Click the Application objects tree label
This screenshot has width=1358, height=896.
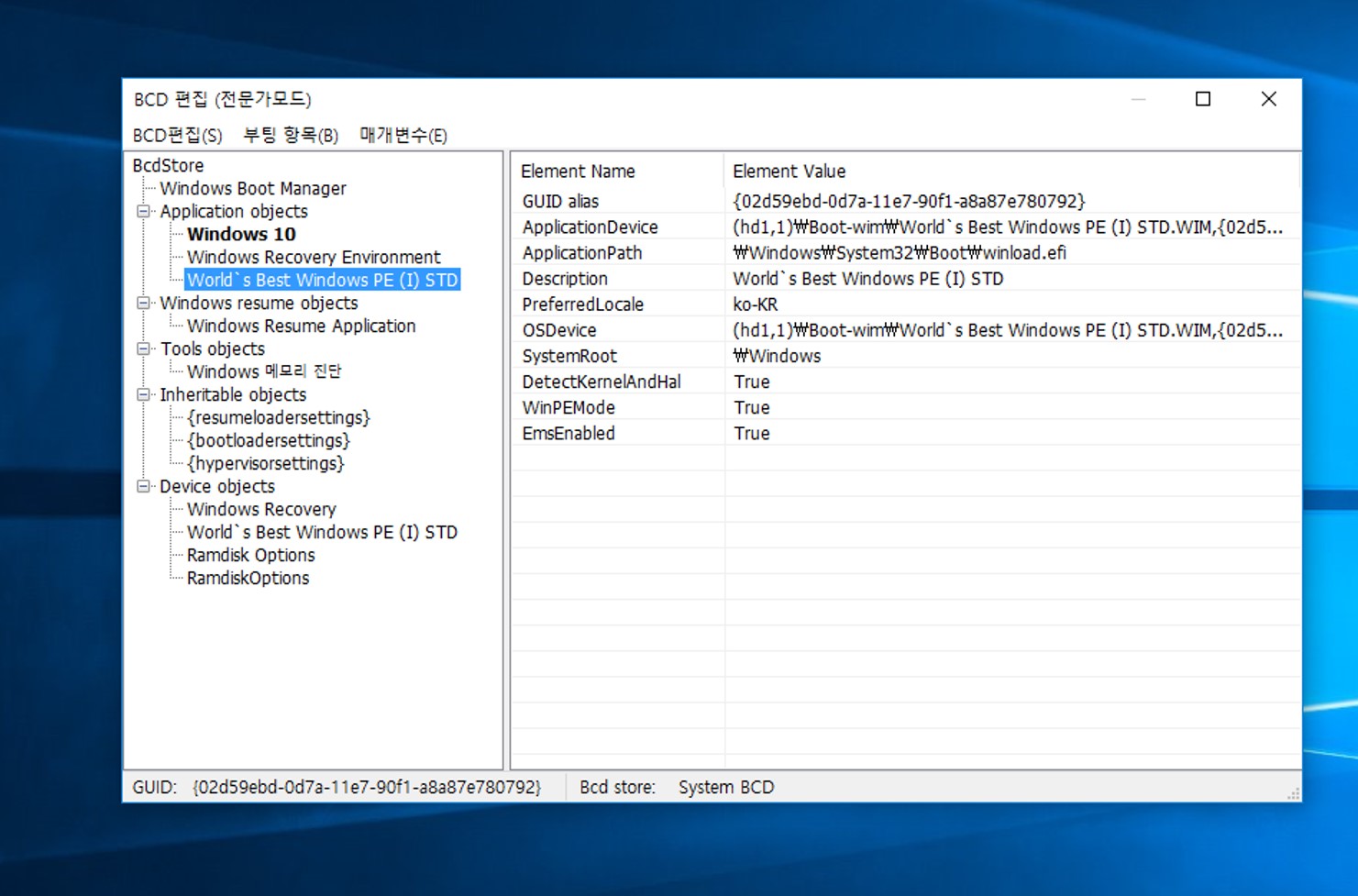(x=234, y=212)
